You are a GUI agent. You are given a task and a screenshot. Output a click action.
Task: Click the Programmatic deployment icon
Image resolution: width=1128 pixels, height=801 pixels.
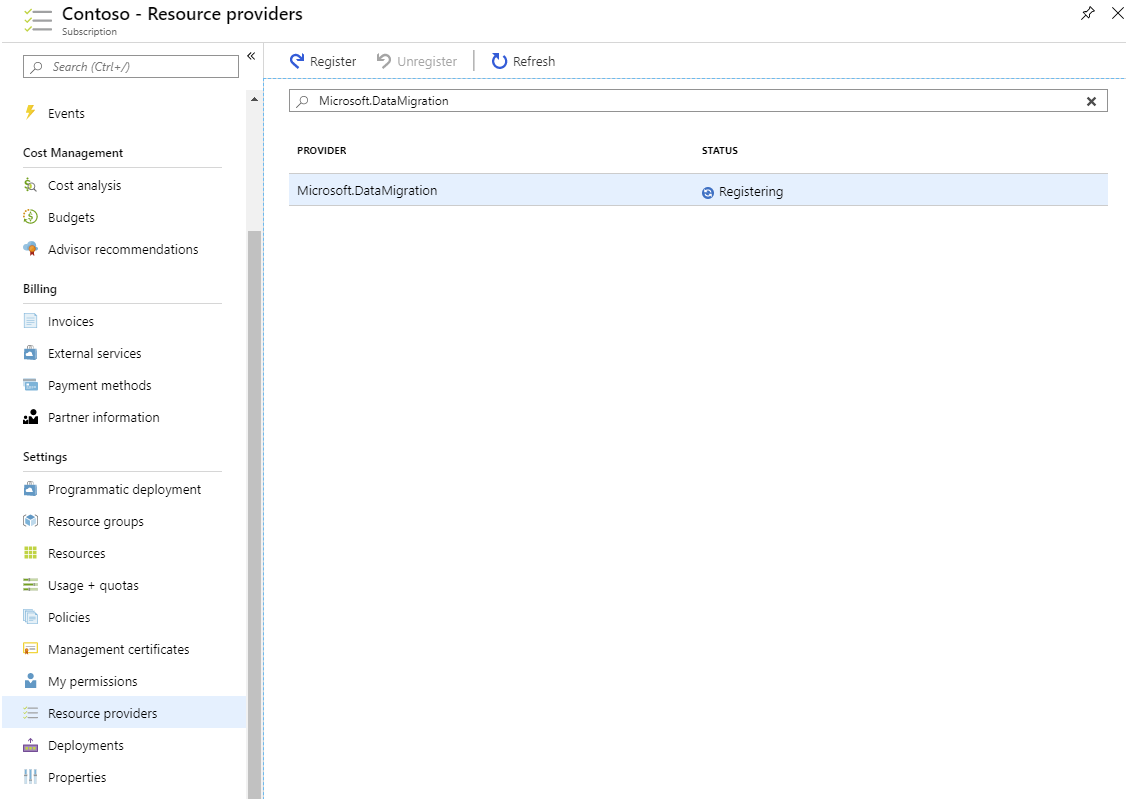click(30, 489)
